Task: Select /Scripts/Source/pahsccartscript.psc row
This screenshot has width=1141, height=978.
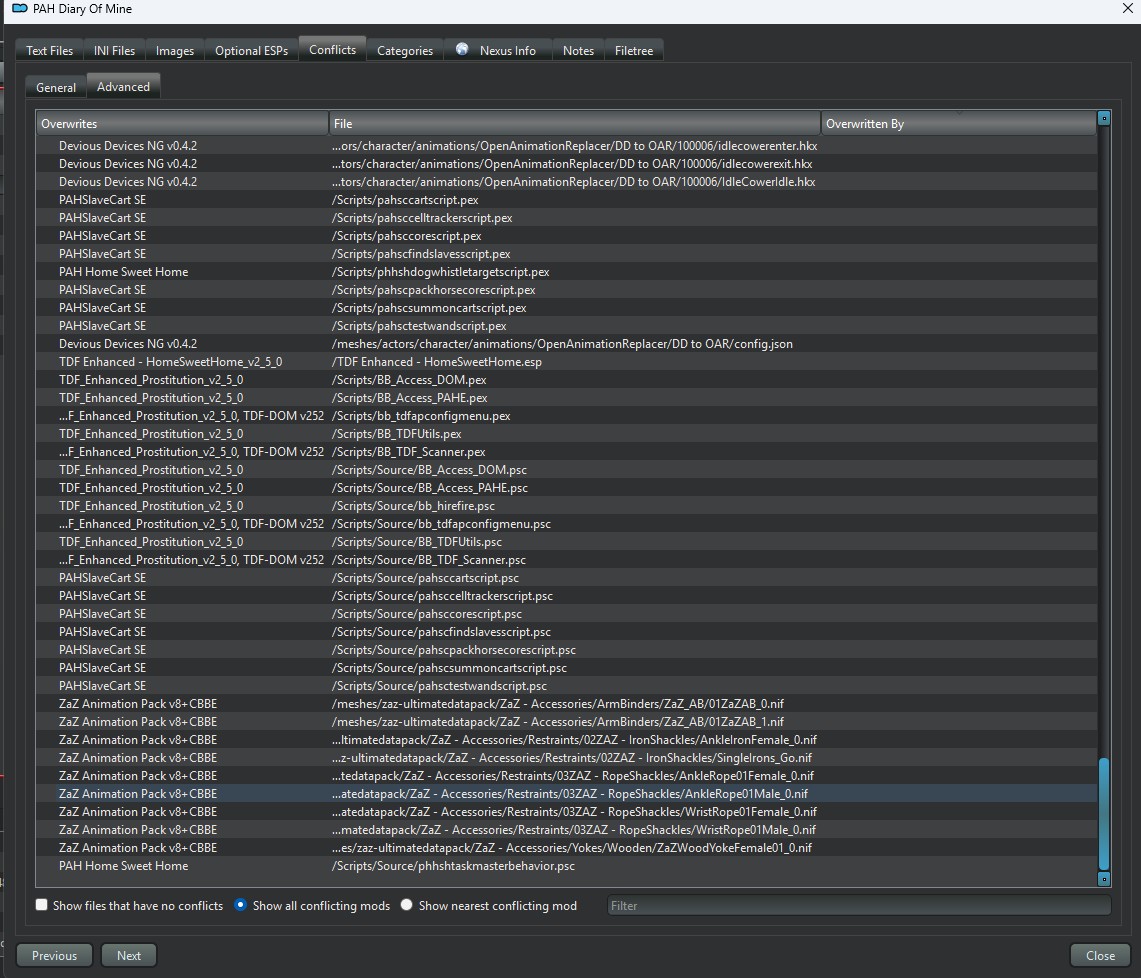Action: click(567, 578)
